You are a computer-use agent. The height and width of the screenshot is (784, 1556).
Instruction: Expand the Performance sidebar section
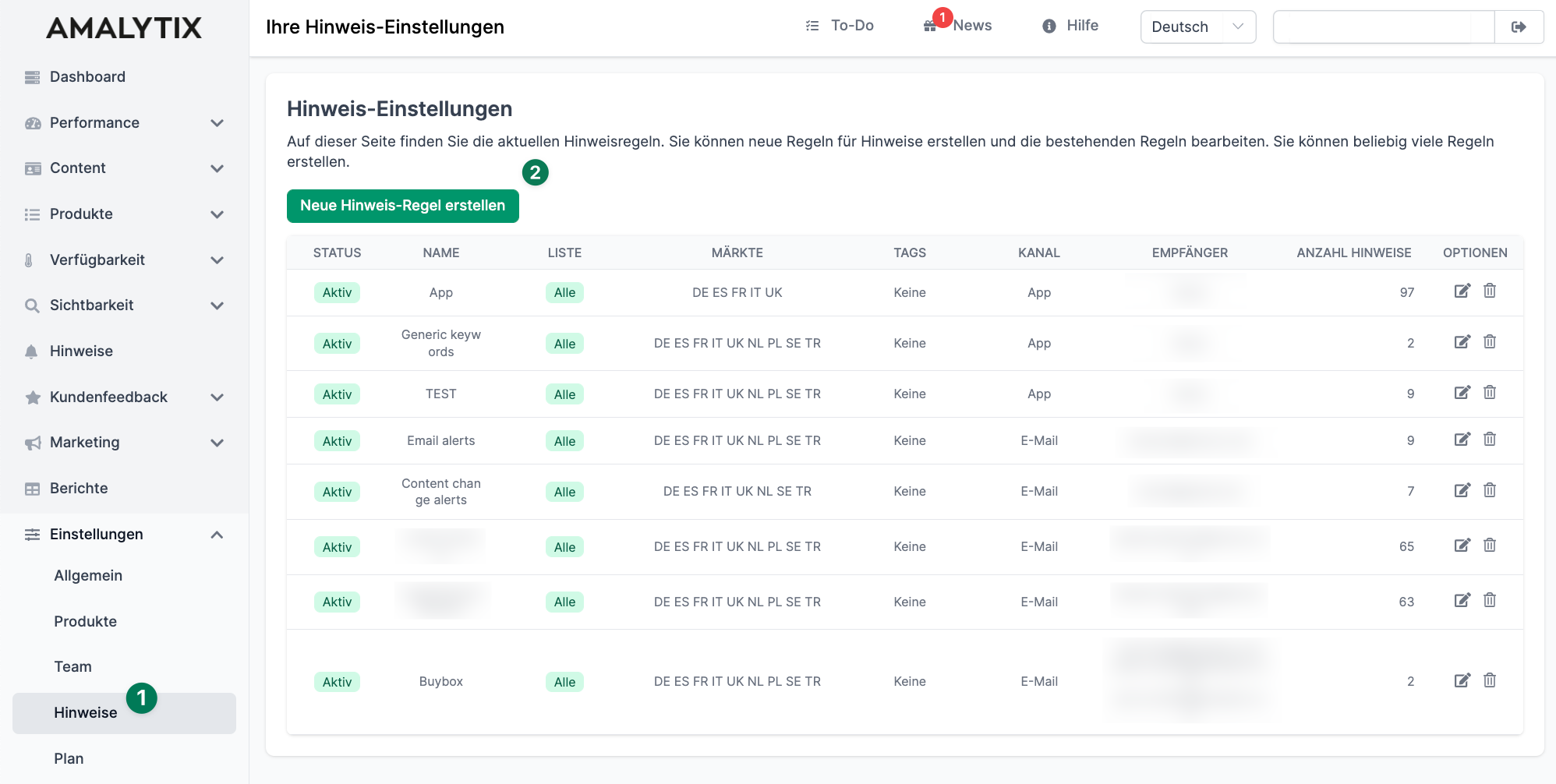pyautogui.click(x=217, y=123)
